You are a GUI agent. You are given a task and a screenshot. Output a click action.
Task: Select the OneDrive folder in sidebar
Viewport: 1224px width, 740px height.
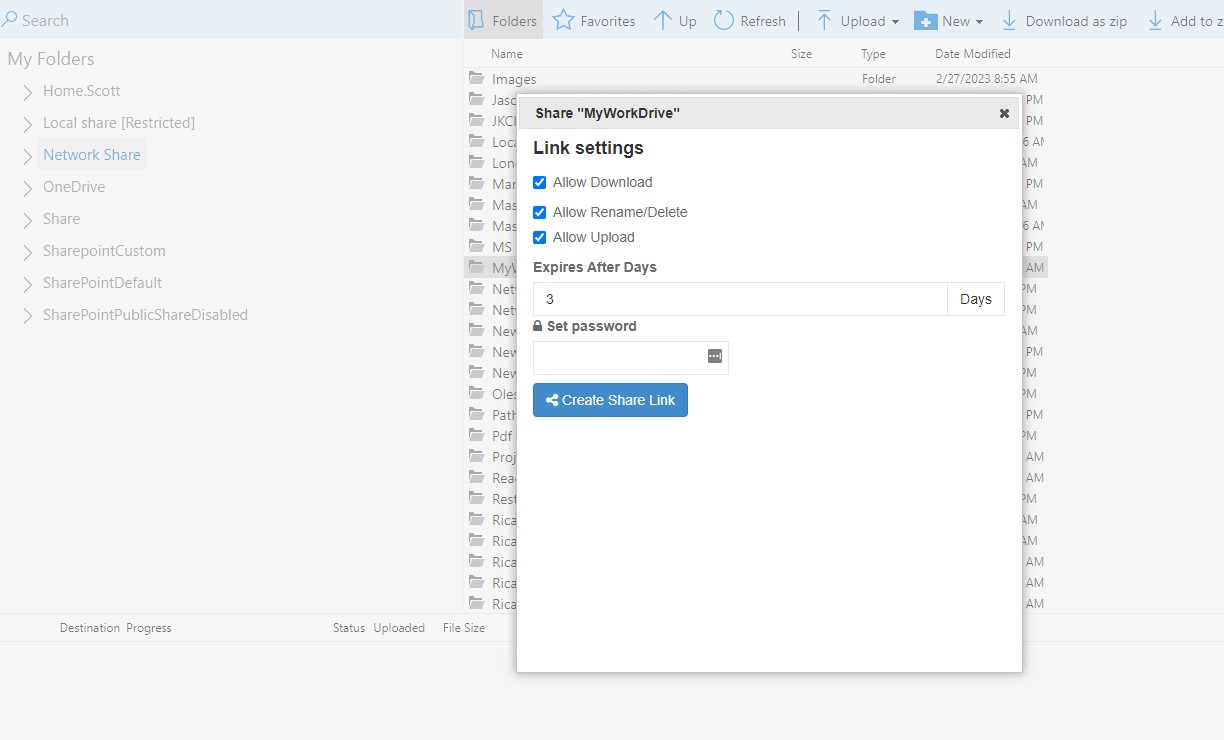point(74,187)
